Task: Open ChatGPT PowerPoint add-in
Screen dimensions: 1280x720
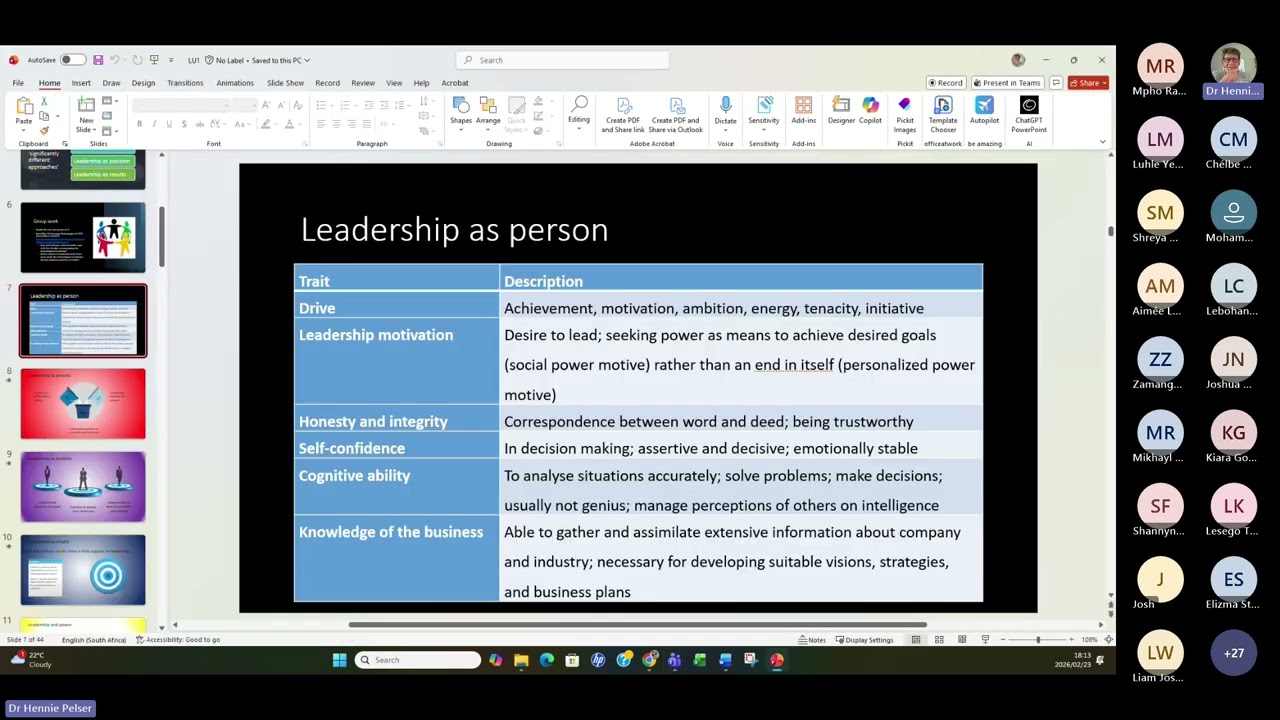Action: (x=1028, y=115)
